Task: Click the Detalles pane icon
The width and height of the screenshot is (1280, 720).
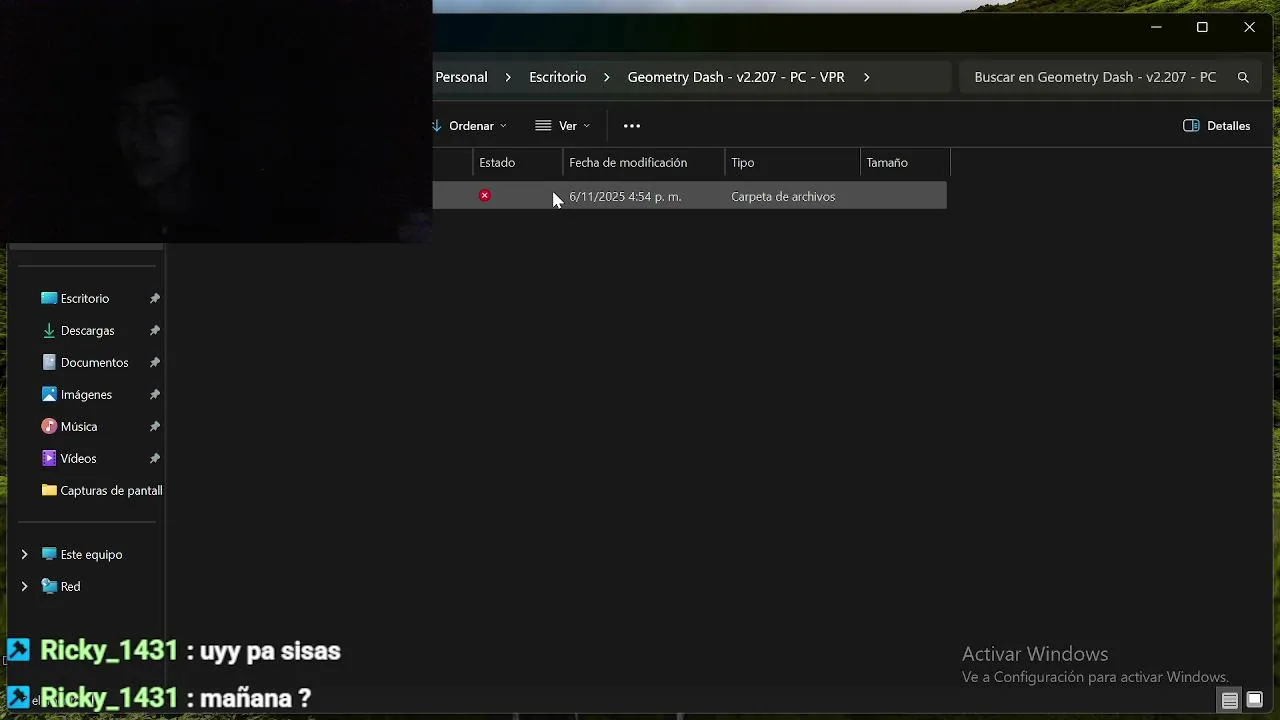Action: (1191, 126)
